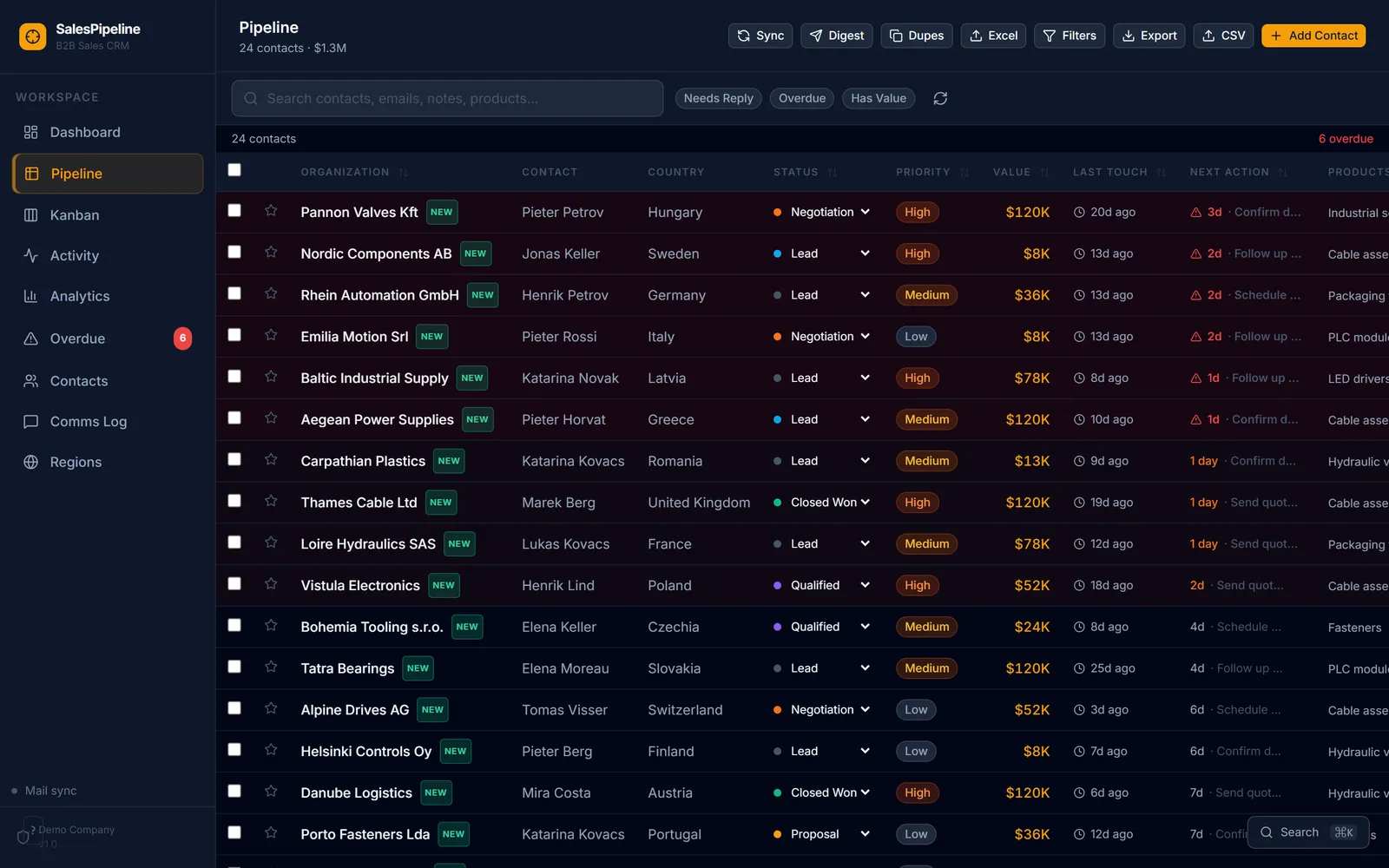
Task: Click the Priority column sort arrows
Action: (964, 173)
